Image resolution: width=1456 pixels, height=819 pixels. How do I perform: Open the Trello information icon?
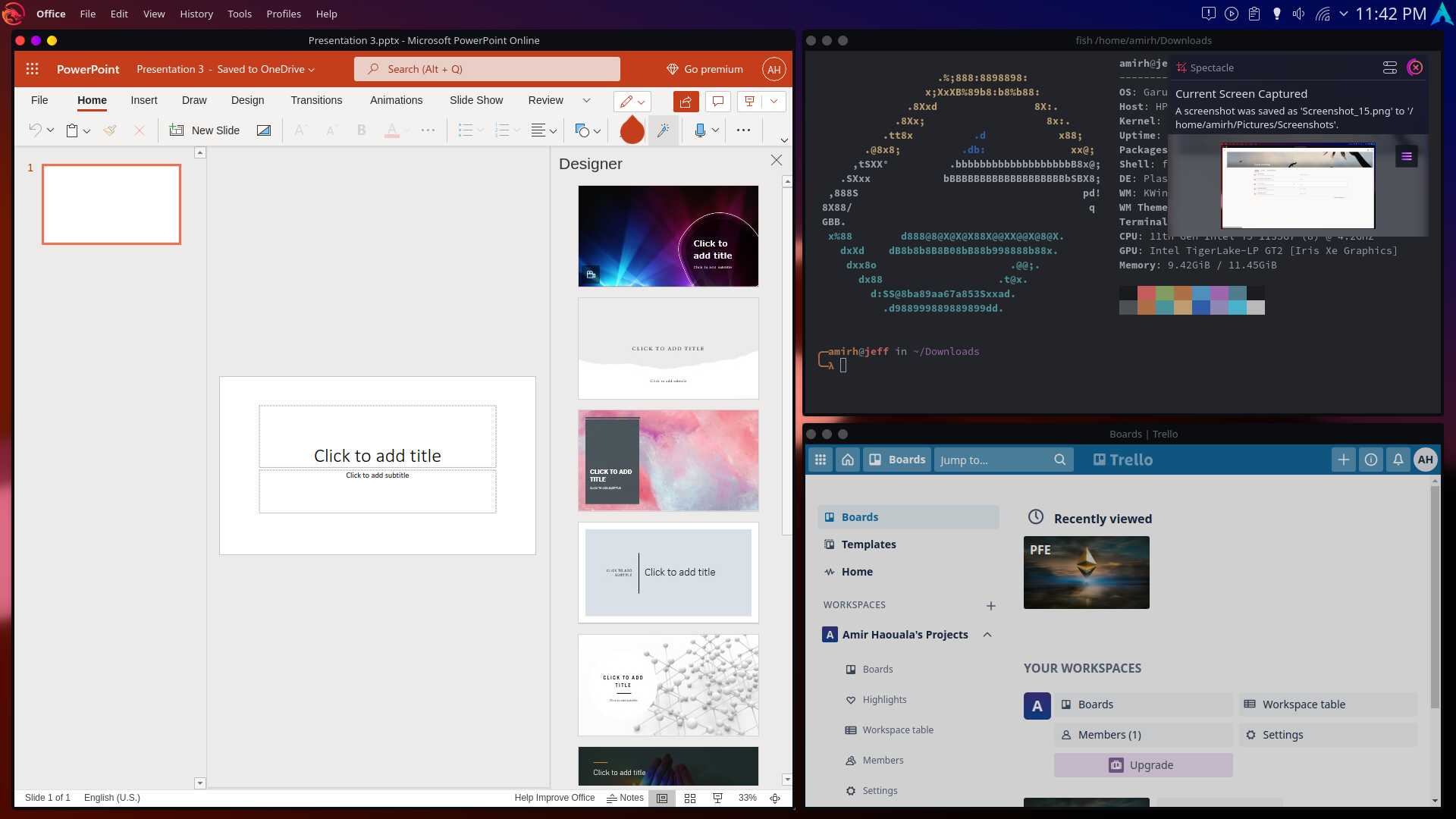pos(1370,460)
